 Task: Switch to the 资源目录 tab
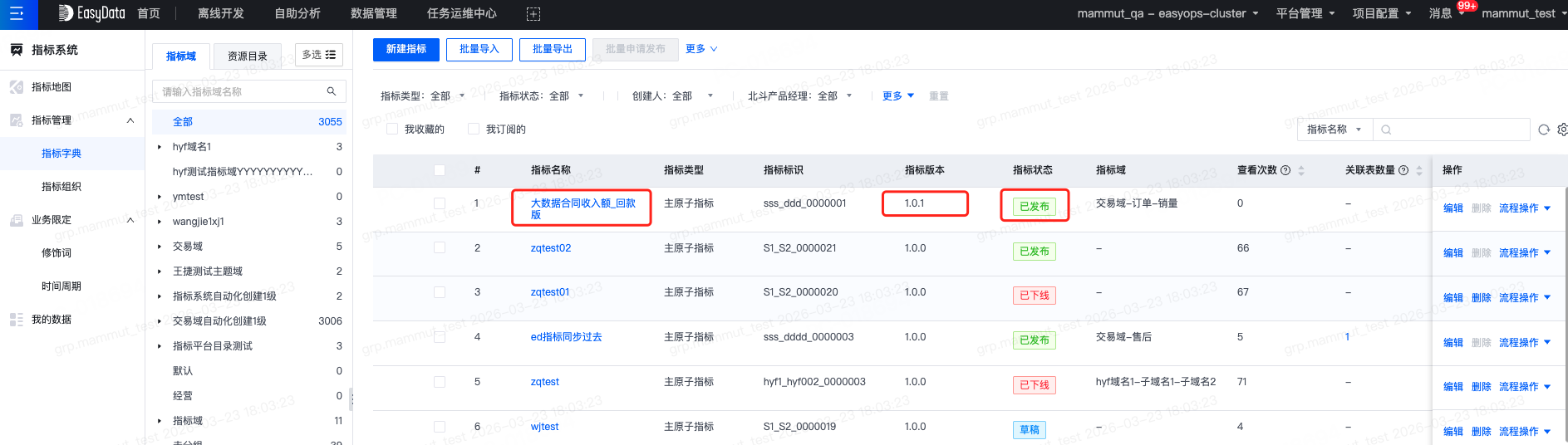click(x=248, y=56)
